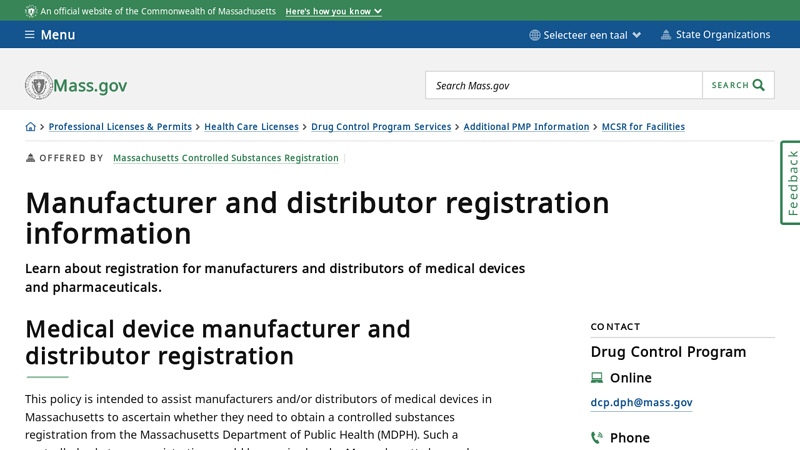Screen dimensions: 800x450
Task: Click the Mass.gov wordmark
Action: point(90,86)
